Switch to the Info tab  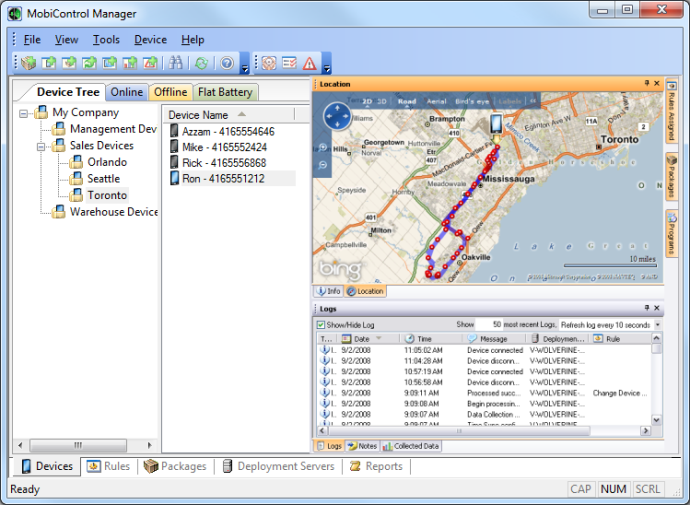(329, 291)
